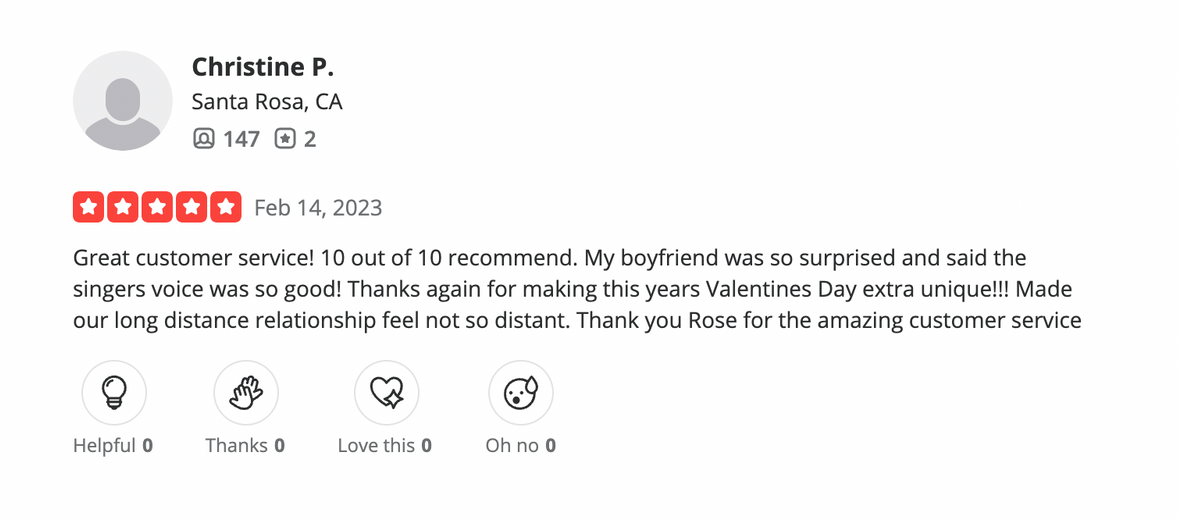Image resolution: width=1180 pixels, height=520 pixels.
Task: Click the third red rating star
Action: (x=158, y=207)
